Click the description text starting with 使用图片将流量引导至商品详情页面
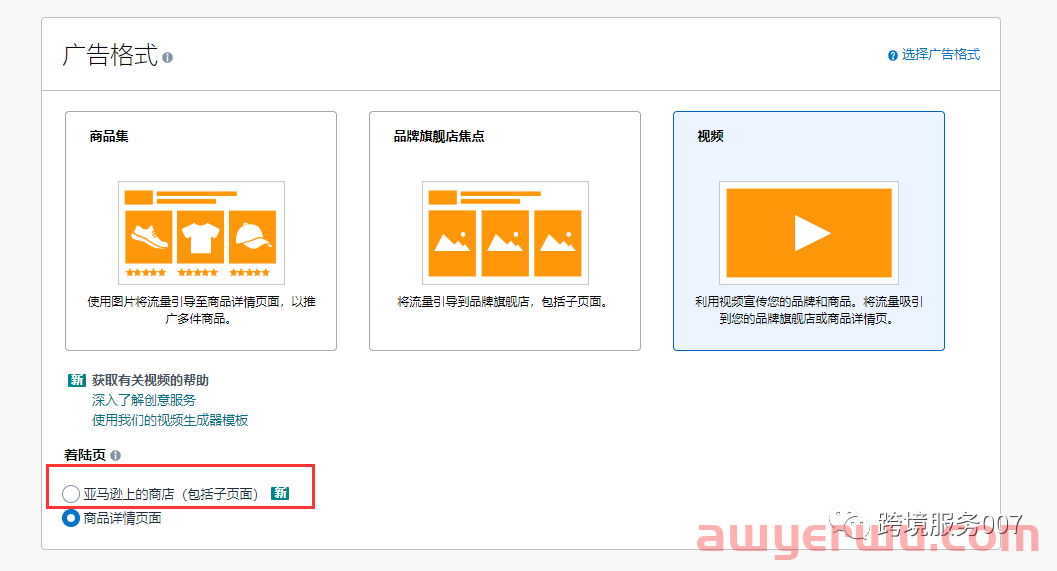1057x571 pixels. click(201, 310)
